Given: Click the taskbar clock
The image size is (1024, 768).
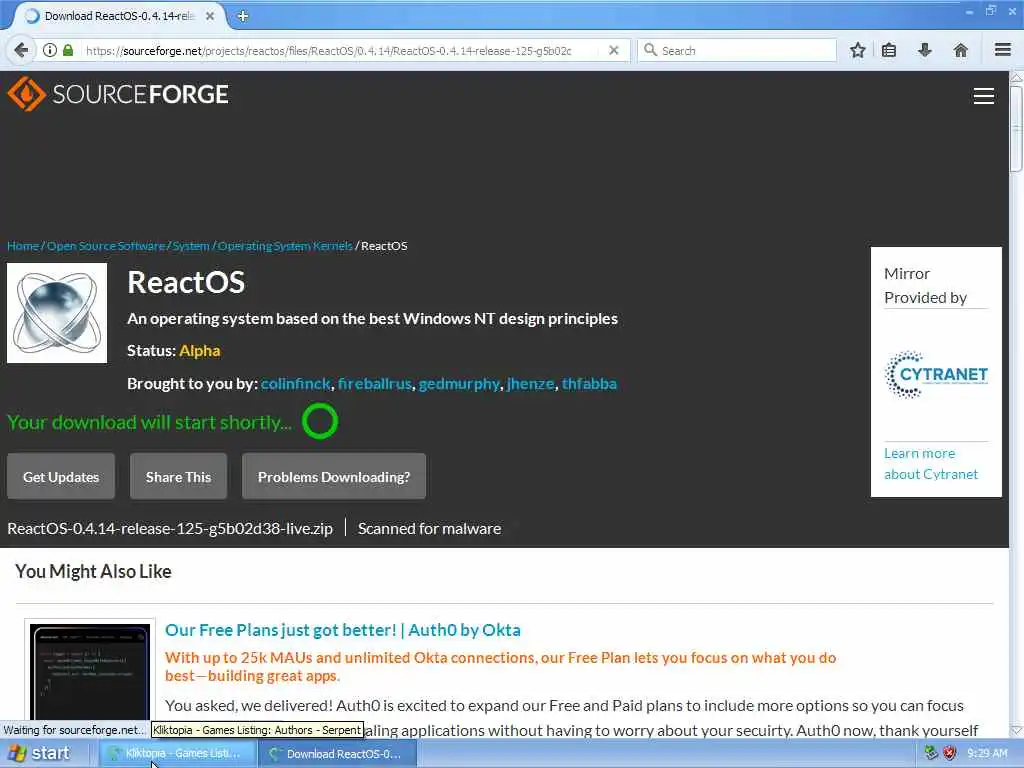Looking at the screenshot, I should click(987, 753).
